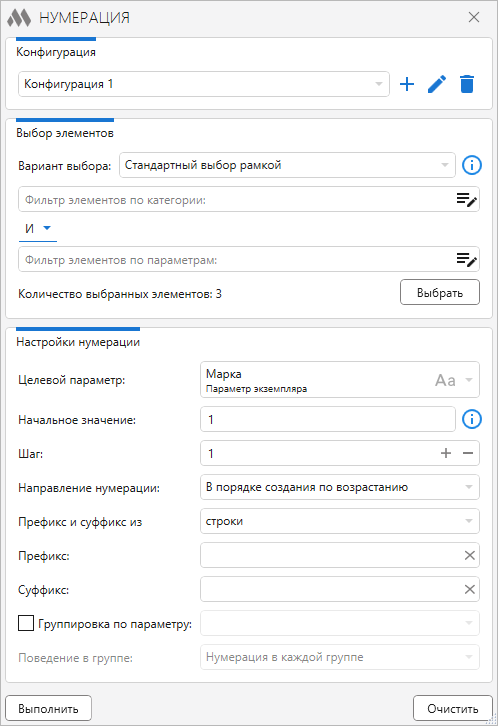
Task: Open info icon next to Вариант выбора
Action: [x=472, y=165]
